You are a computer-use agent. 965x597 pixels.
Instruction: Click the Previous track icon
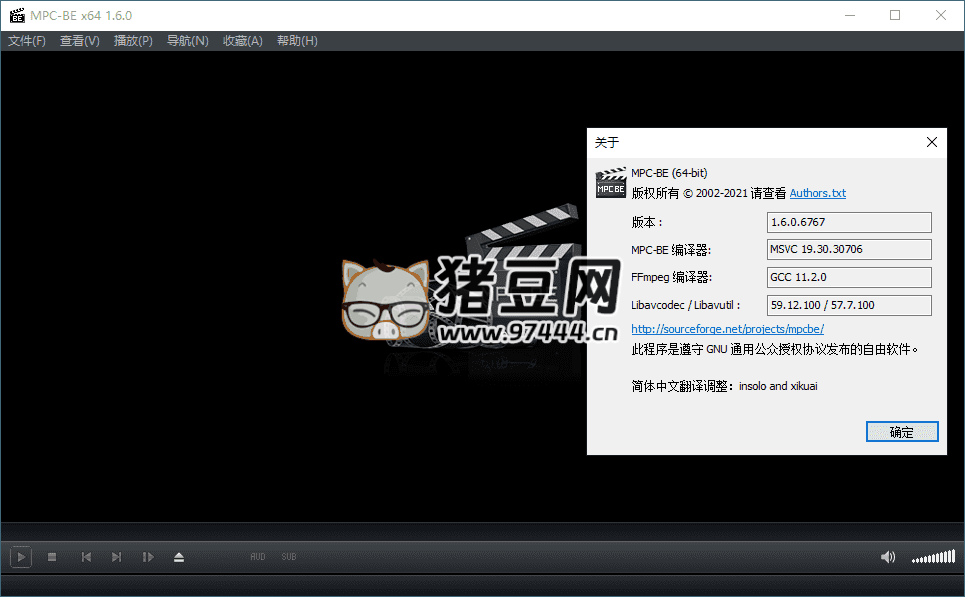86,557
